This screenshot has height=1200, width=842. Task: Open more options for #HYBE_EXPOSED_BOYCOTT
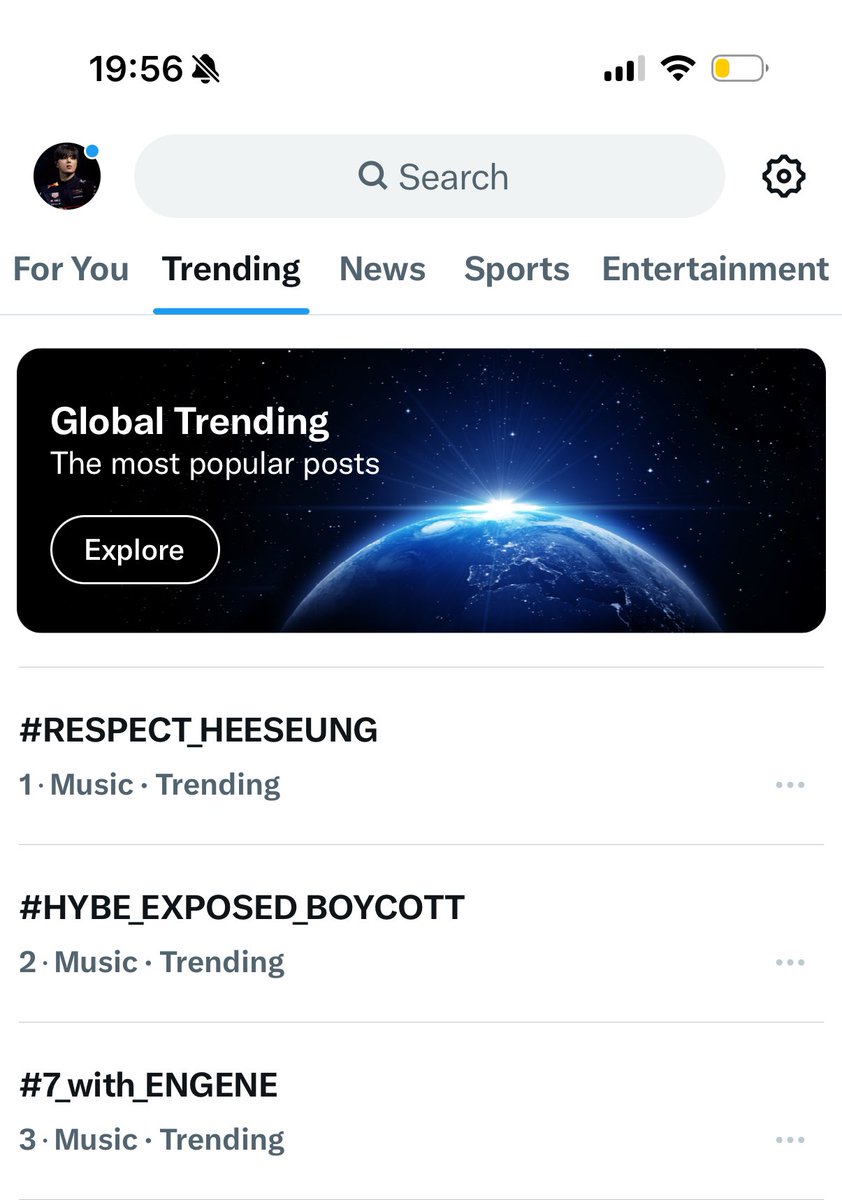(x=790, y=962)
